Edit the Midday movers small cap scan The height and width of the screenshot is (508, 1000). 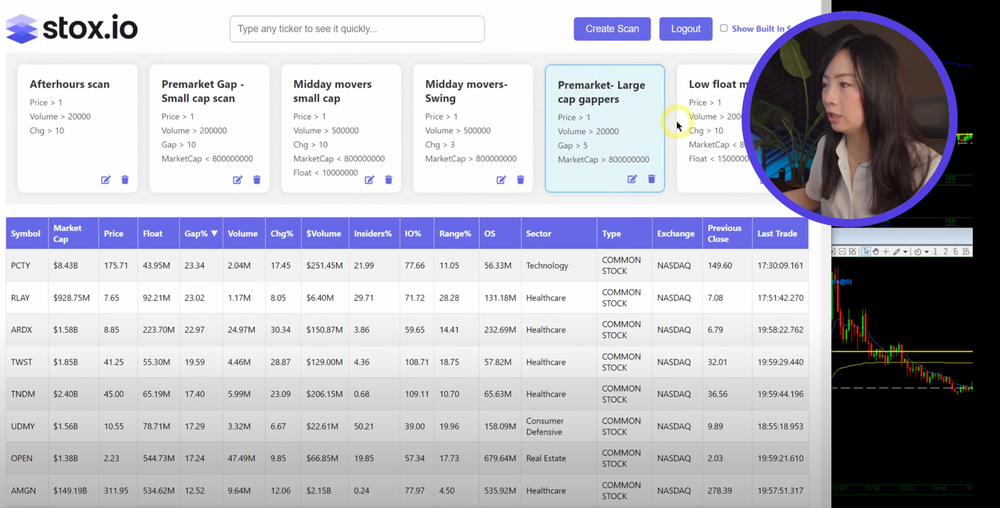[369, 180]
